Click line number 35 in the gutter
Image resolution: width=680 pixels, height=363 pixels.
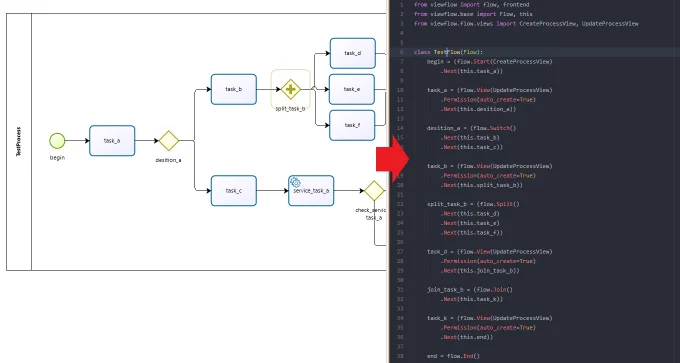click(400, 327)
